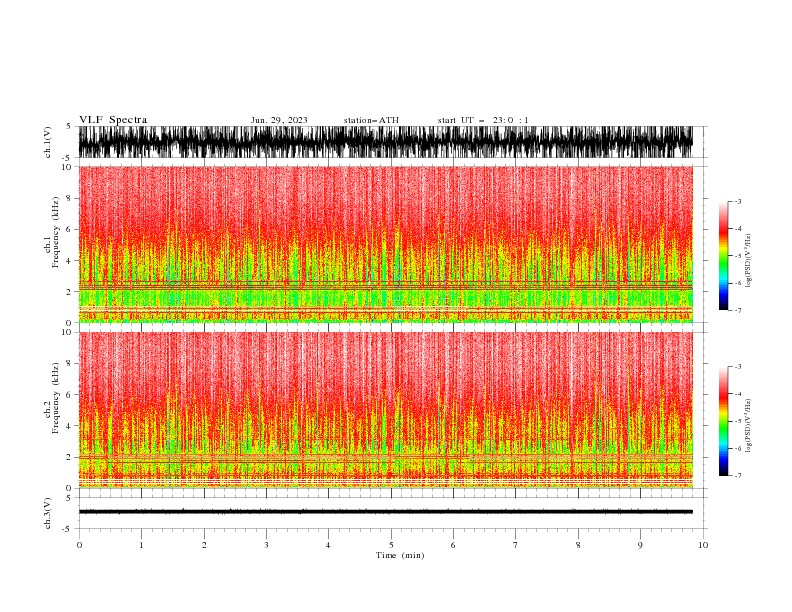This screenshot has width=792, height=612.
Task: Click the "-7" tick of ch.2 colorbar
Action: point(737,476)
